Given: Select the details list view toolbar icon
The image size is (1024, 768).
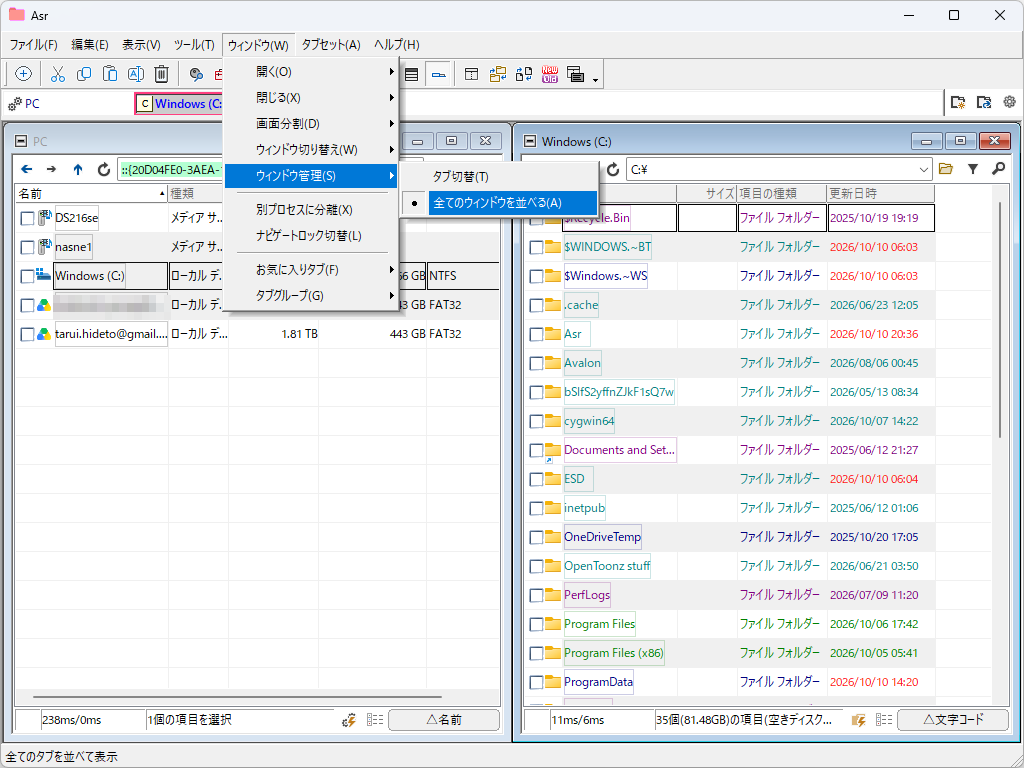Looking at the screenshot, I should [x=411, y=74].
